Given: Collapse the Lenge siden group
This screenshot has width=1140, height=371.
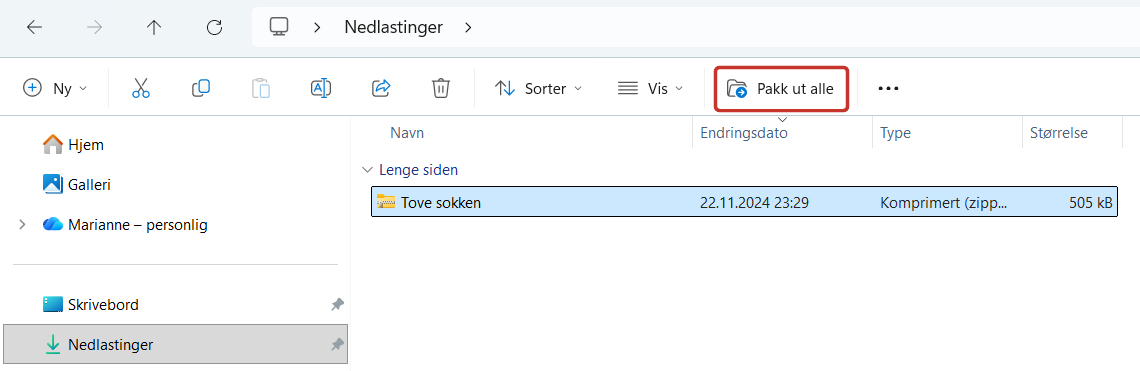Looking at the screenshot, I should pyautogui.click(x=366, y=170).
